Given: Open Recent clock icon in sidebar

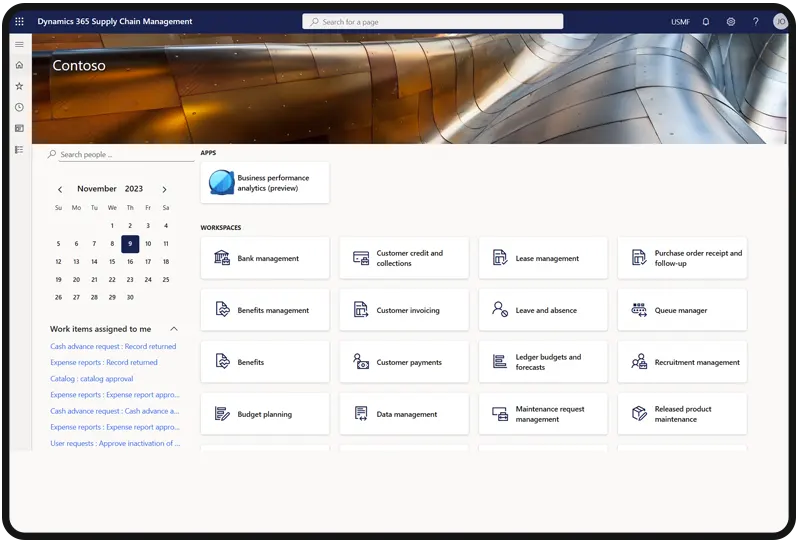Looking at the screenshot, I should click(19, 107).
